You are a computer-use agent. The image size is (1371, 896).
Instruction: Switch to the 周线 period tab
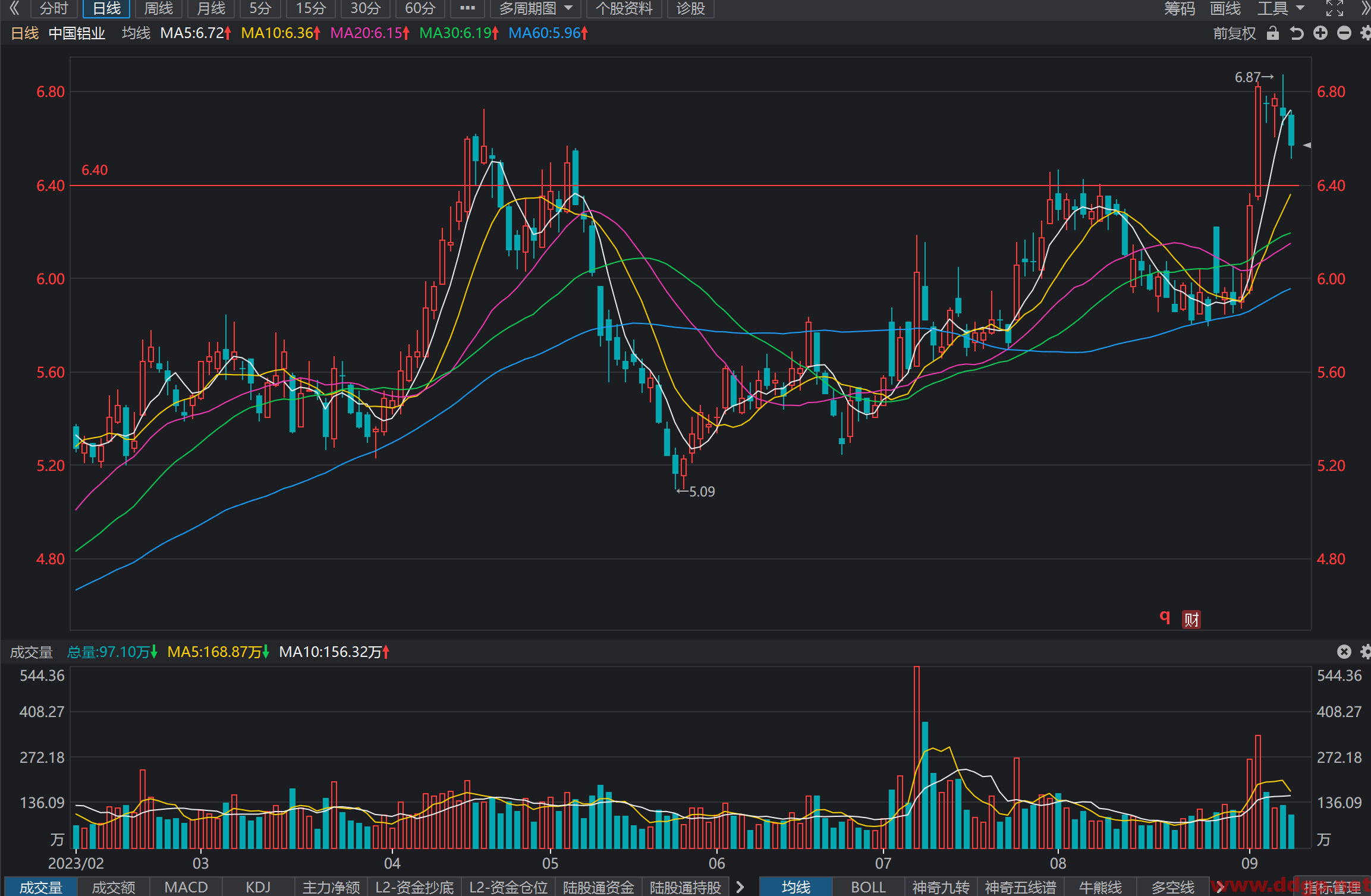tap(159, 8)
